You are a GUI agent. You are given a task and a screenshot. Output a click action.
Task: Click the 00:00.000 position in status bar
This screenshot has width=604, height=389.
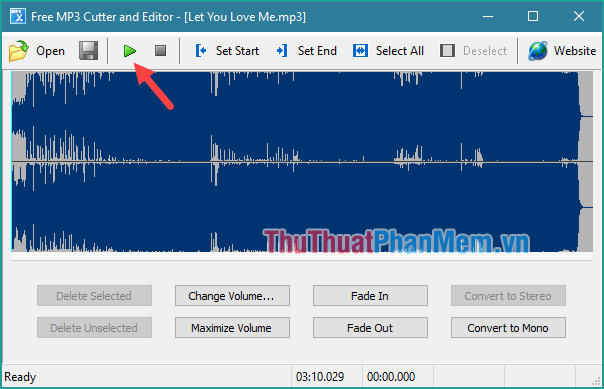(x=391, y=377)
